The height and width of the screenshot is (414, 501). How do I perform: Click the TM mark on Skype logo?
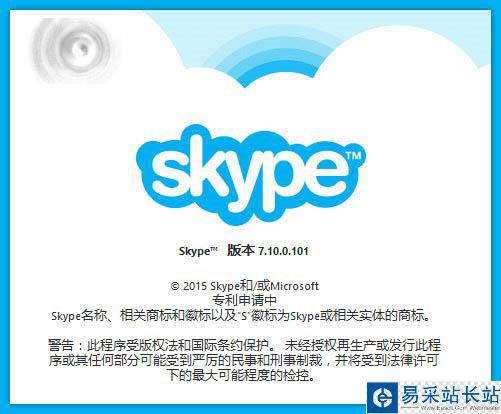[x=353, y=156]
